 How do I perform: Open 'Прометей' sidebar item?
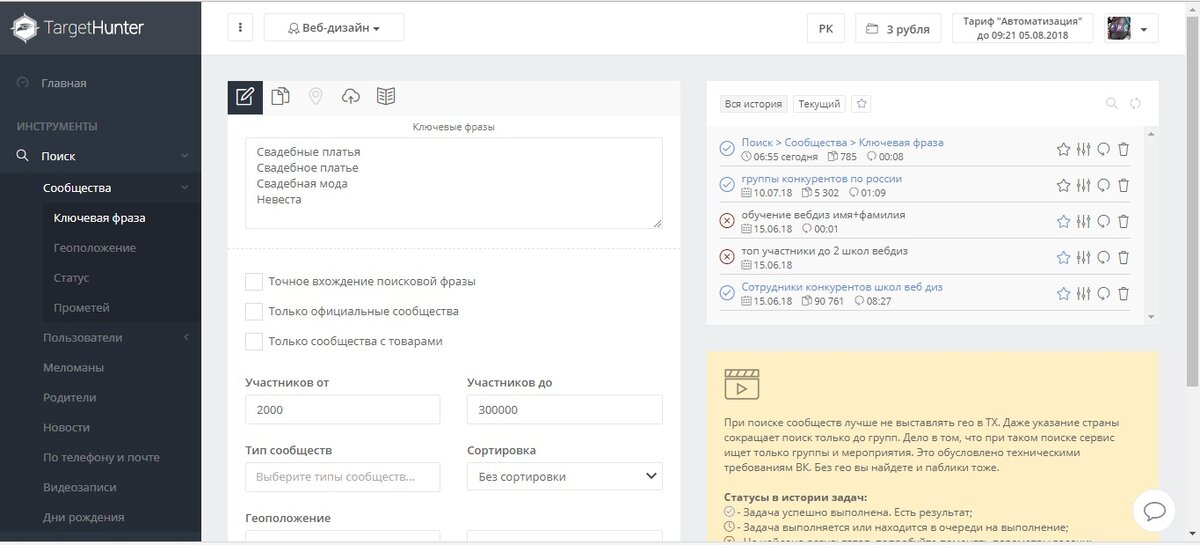pyautogui.click(x=82, y=308)
